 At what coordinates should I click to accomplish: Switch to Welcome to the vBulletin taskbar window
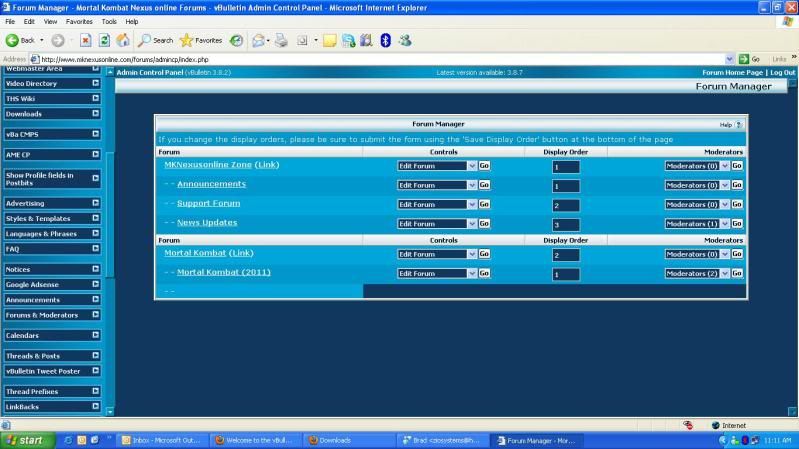(256, 440)
